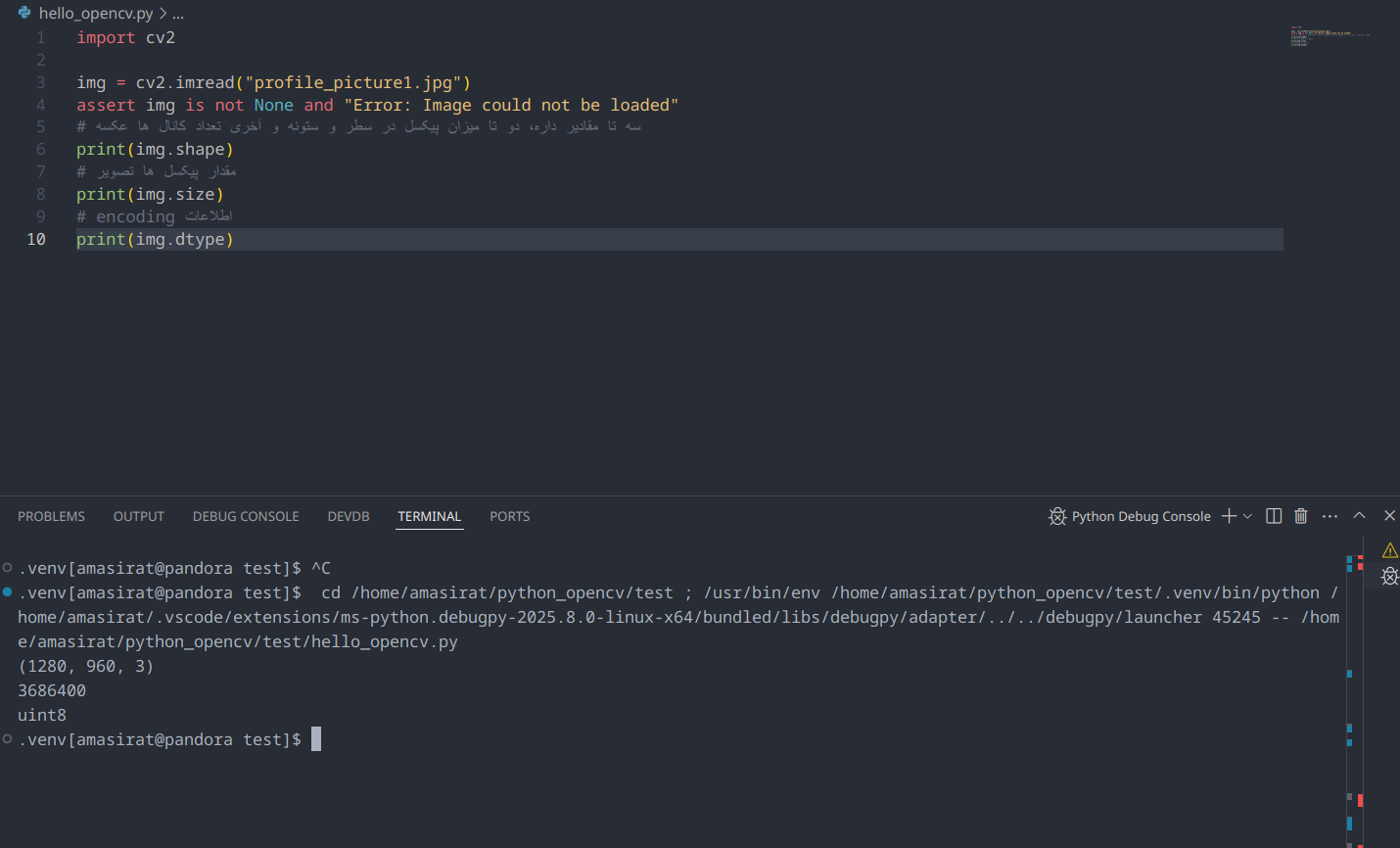Screen dimensions: 1400x848
Task: Open terminal panel more actions menu
Action: (x=1330, y=516)
